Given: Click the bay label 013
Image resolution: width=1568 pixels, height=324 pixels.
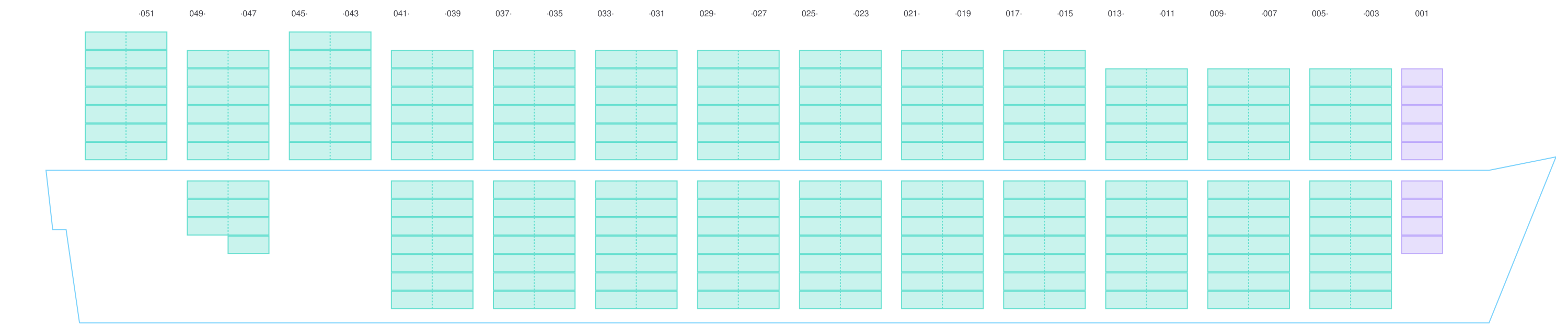Looking at the screenshot, I should (1115, 14).
